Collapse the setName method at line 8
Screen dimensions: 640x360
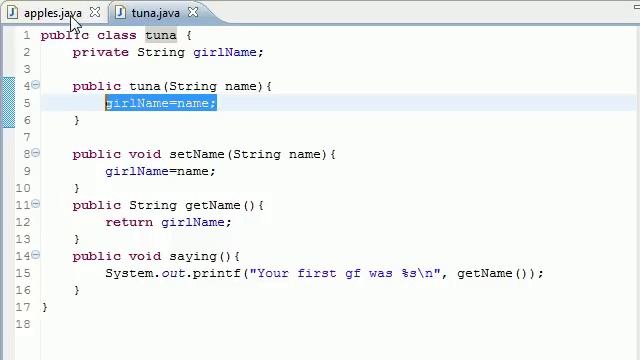coord(36,153)
